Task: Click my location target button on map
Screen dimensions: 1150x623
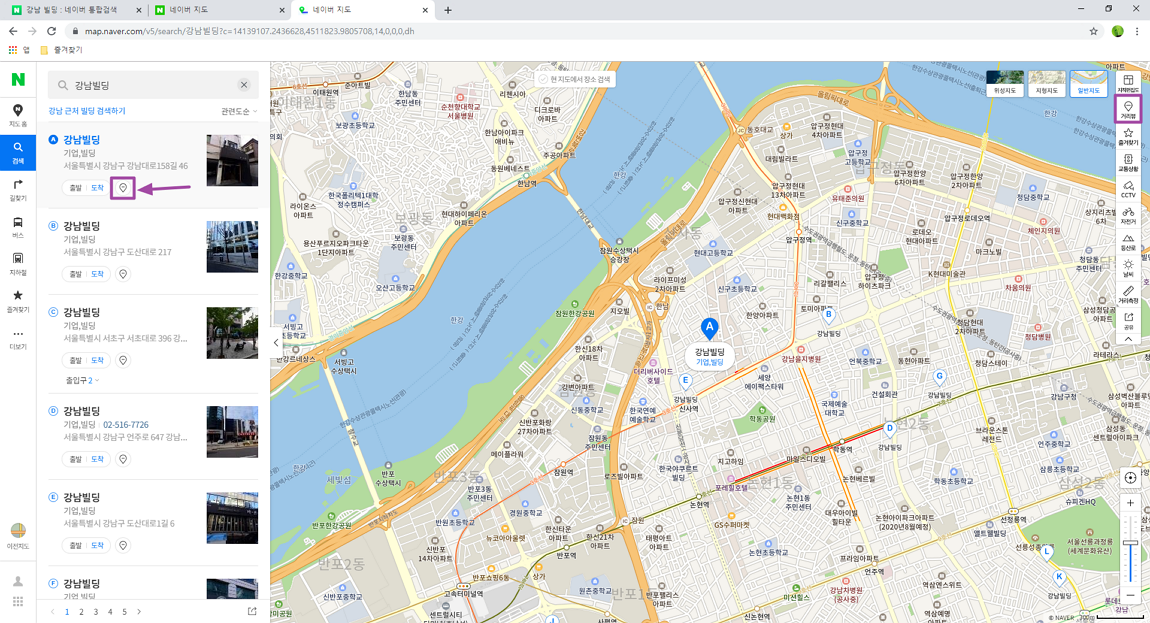Action: tap(1130, 478)
